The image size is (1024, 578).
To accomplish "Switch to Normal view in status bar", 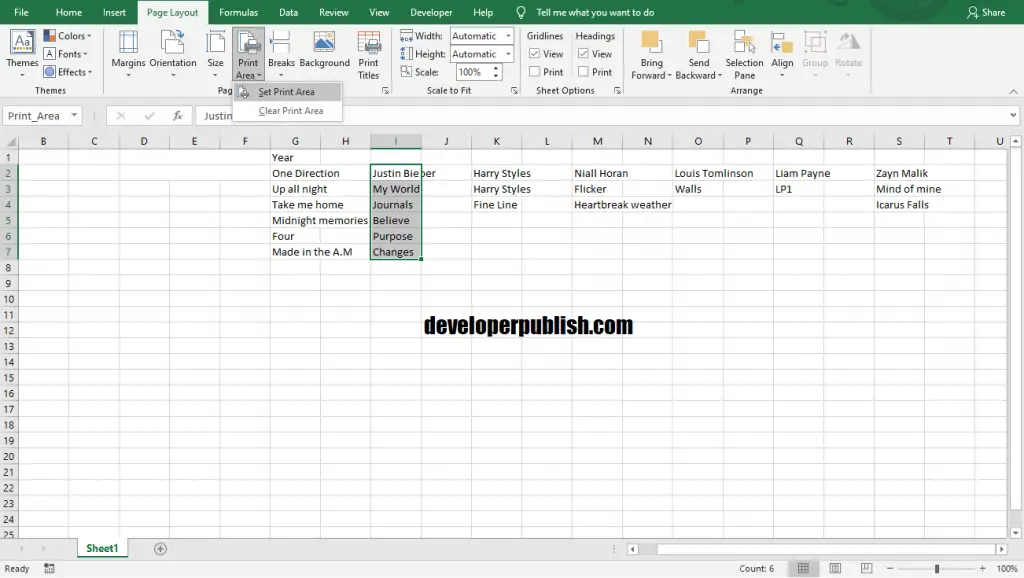I will coord(803,568).
